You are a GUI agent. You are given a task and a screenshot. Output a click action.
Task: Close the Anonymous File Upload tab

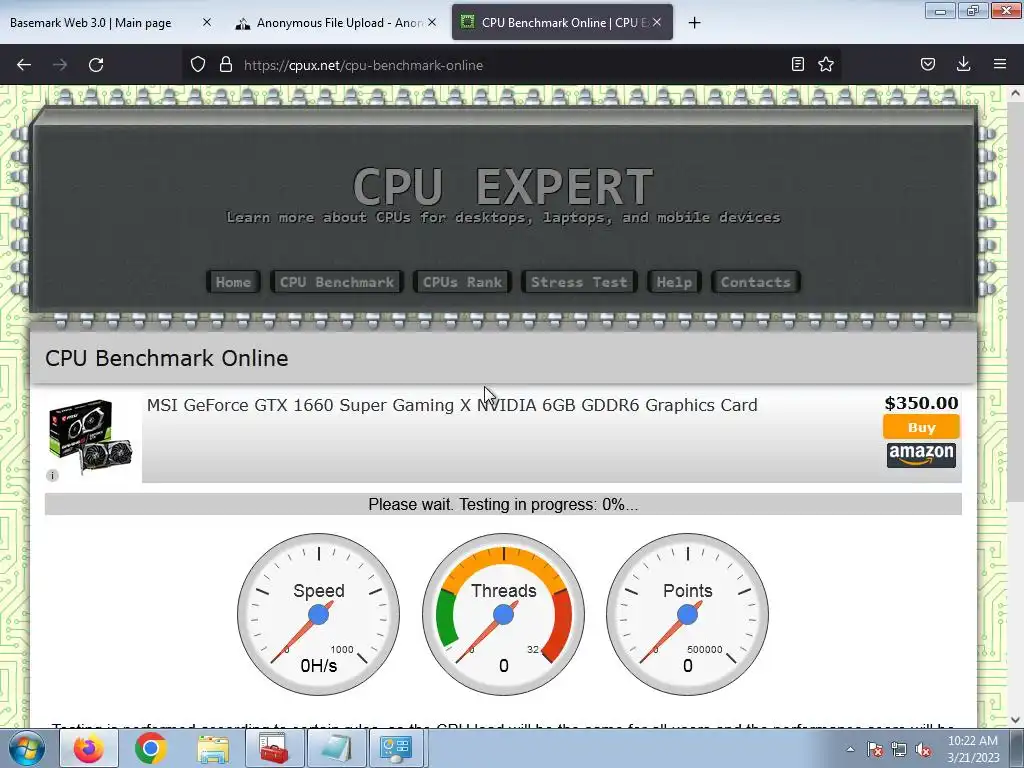click(x=432, y=22)
